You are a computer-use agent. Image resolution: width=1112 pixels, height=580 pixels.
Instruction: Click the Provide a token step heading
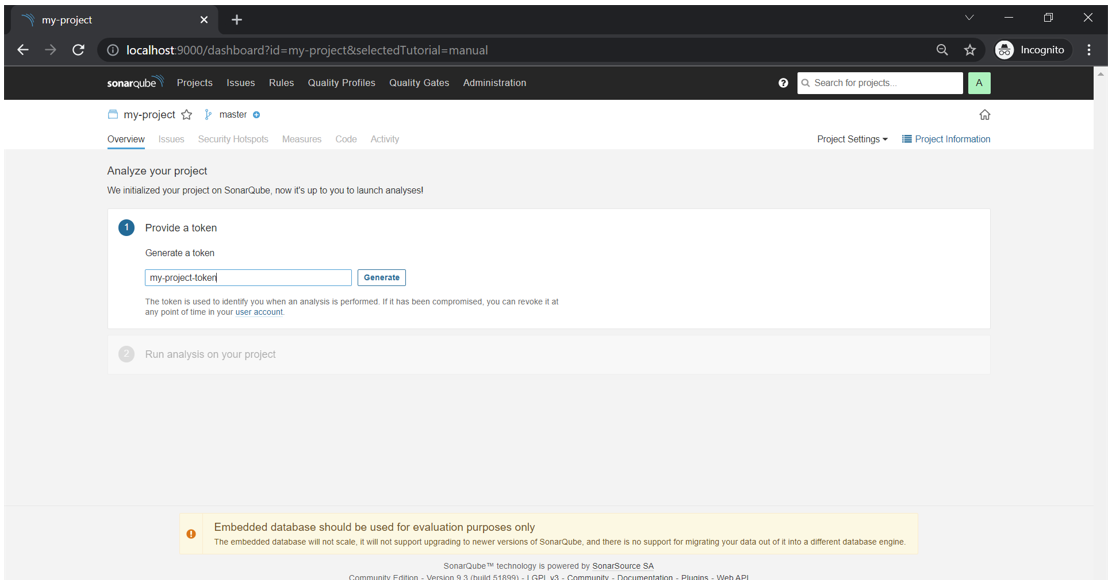click(181, 228)
